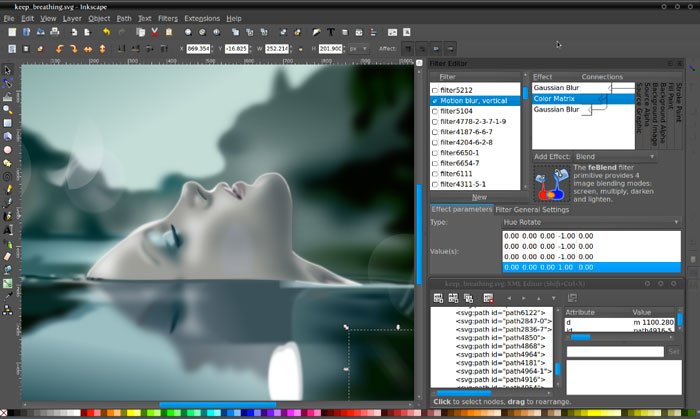
Task: Select path4850 node in XML Editor
Action: [x=500, y=338]
